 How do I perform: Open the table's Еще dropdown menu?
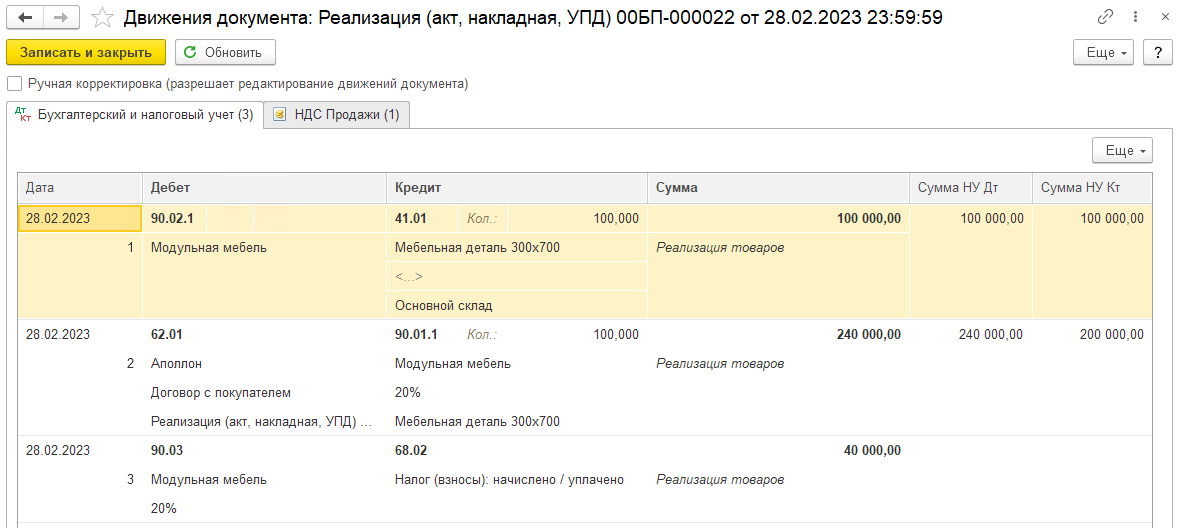[1122, 150]
